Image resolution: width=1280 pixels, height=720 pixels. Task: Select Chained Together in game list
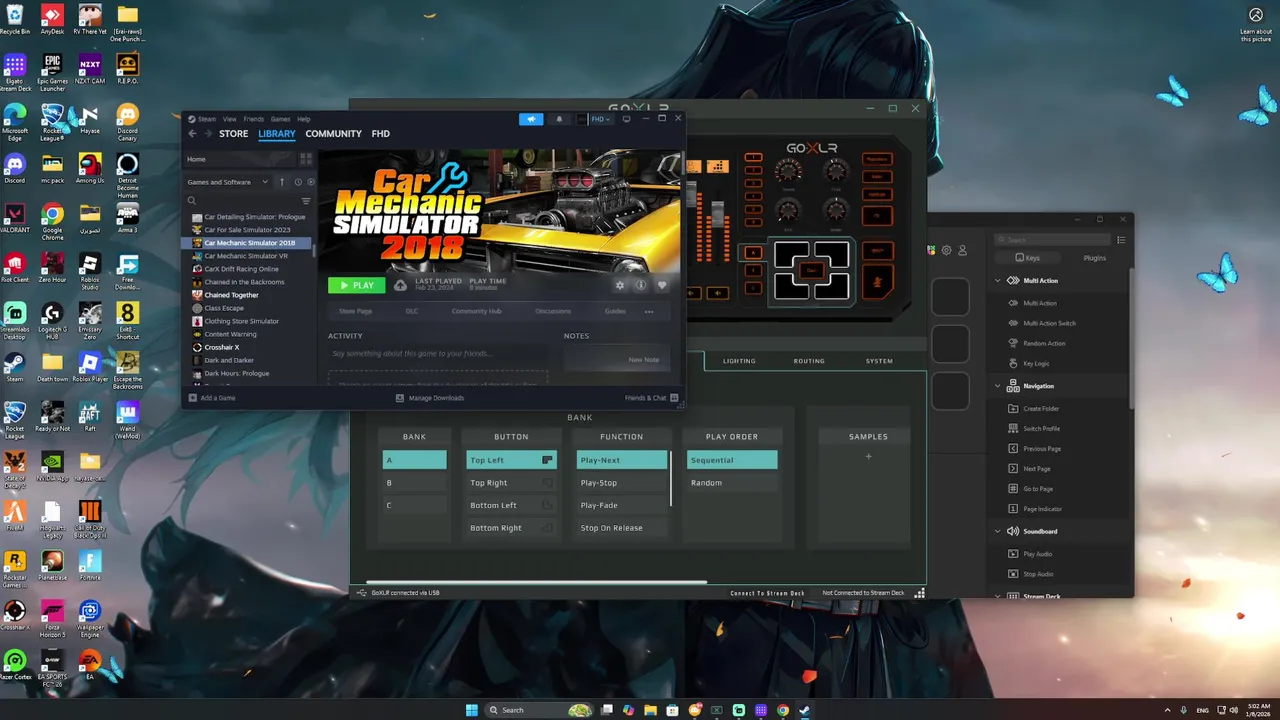pyautogui.click(x=231, y=295)
